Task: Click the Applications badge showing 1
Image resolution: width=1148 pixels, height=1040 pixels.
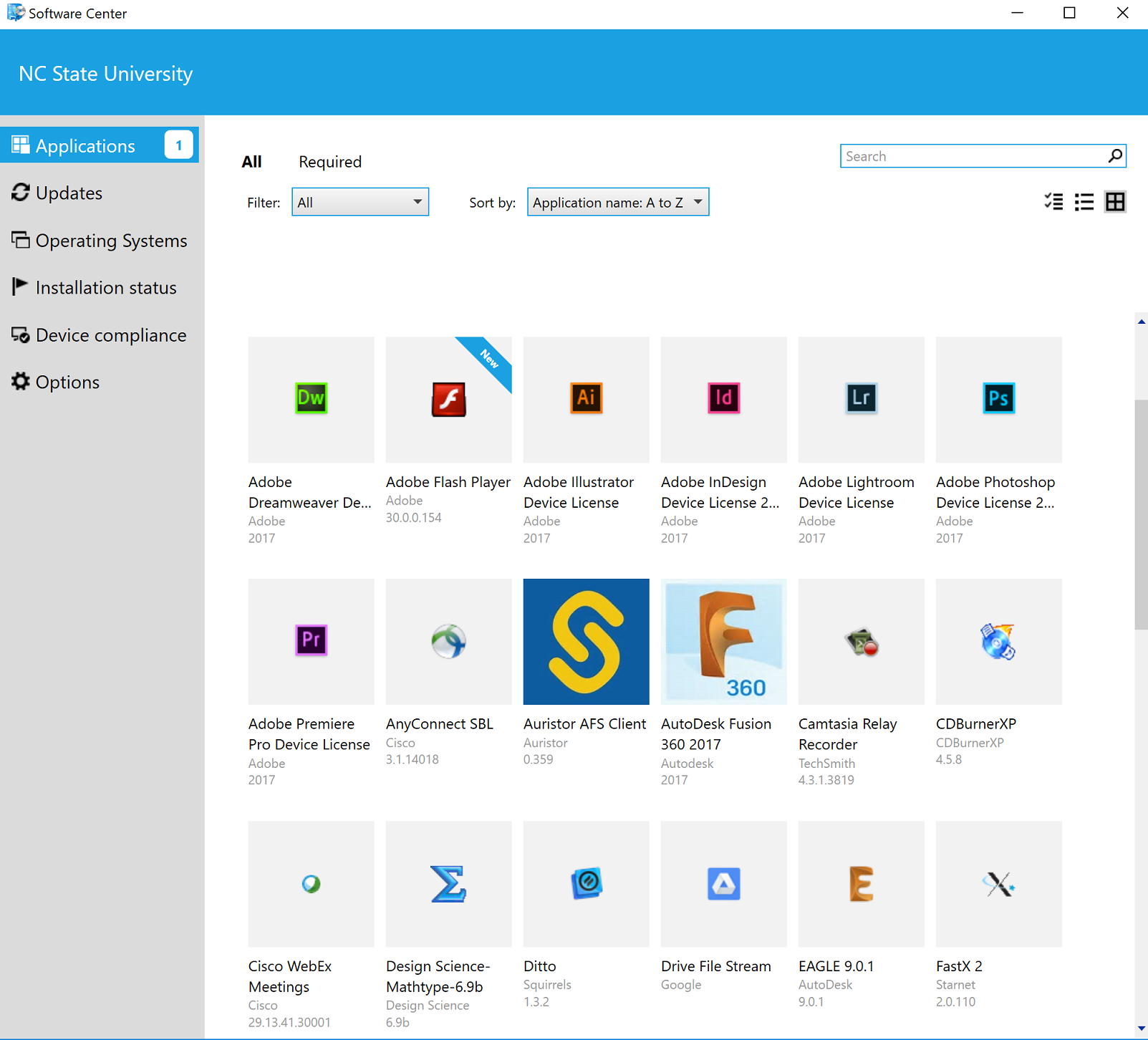Action: [178, 145]
